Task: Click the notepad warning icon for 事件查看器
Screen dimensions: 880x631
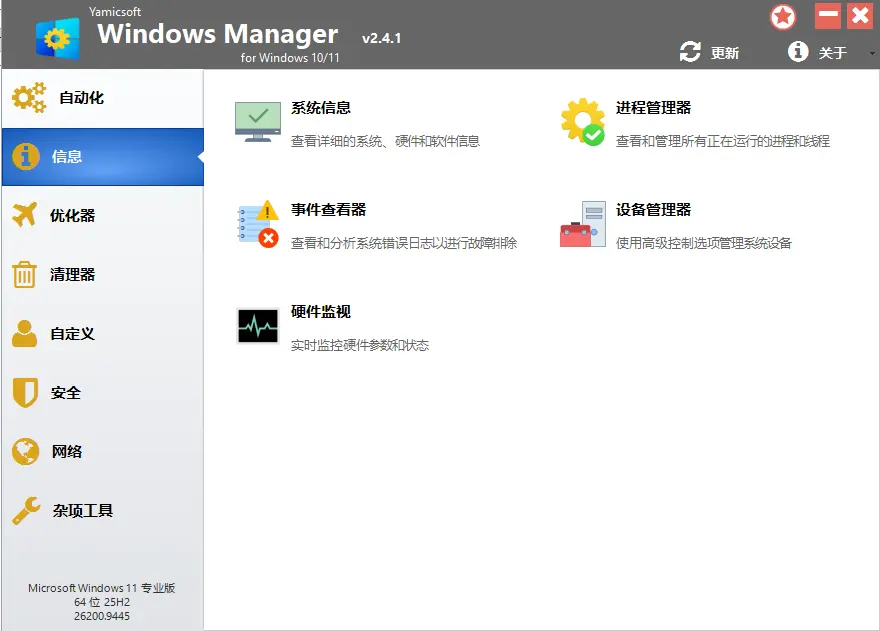Action: (258, 224)
